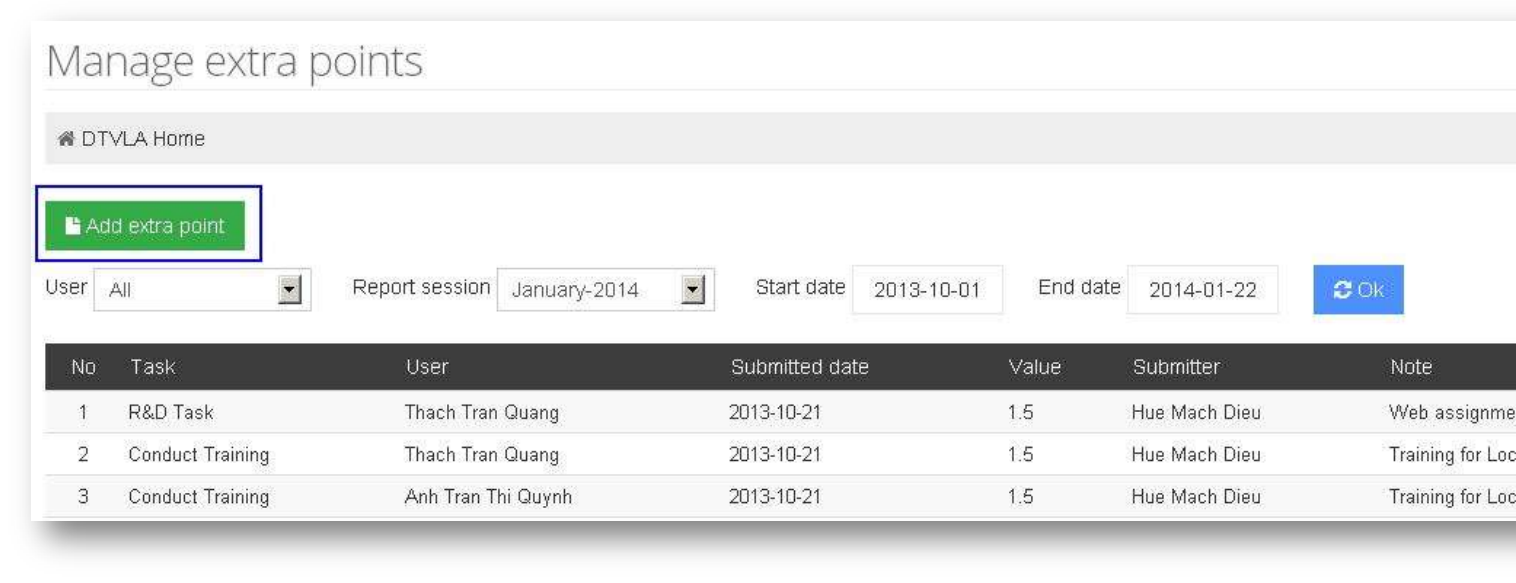1516x583 pixels.
Task: Click the Value column header
Action: point(1034,367)
